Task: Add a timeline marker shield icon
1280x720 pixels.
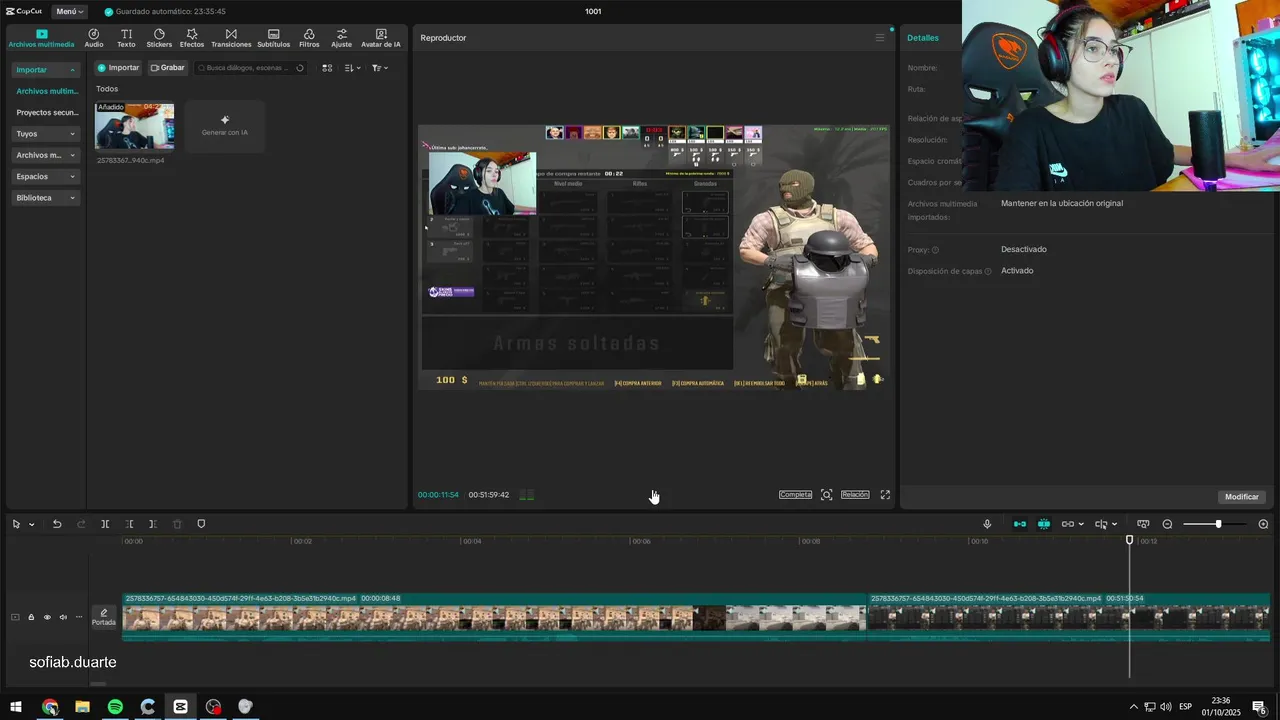Action: pyautogui.click(x=201, y=524)
